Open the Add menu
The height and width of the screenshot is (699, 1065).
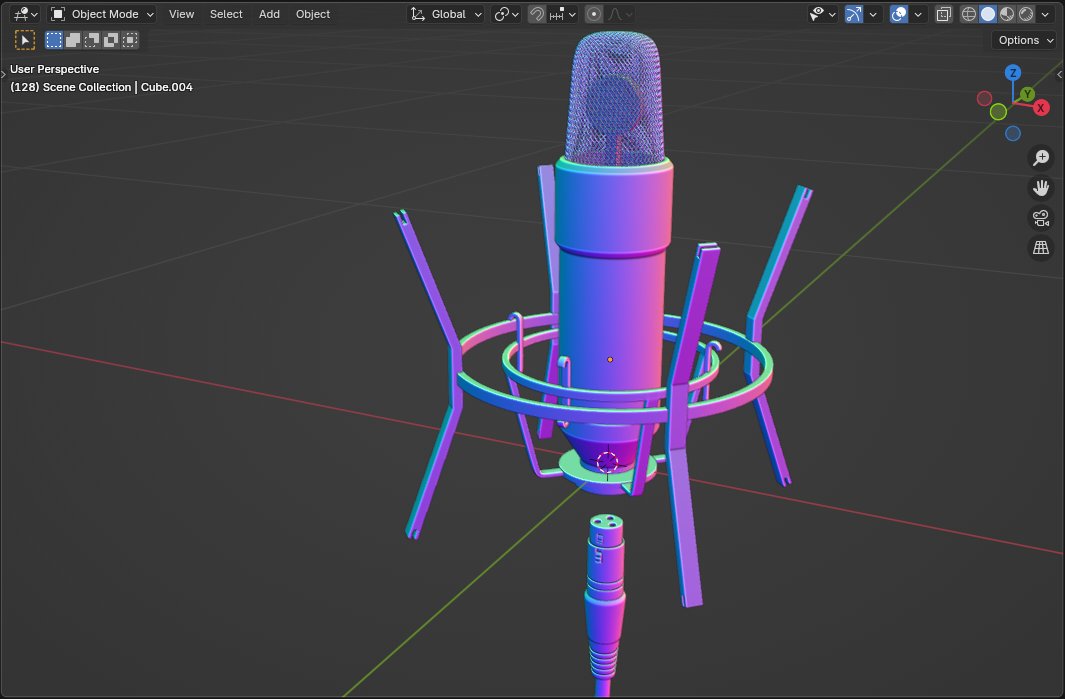tap(268, 14)
